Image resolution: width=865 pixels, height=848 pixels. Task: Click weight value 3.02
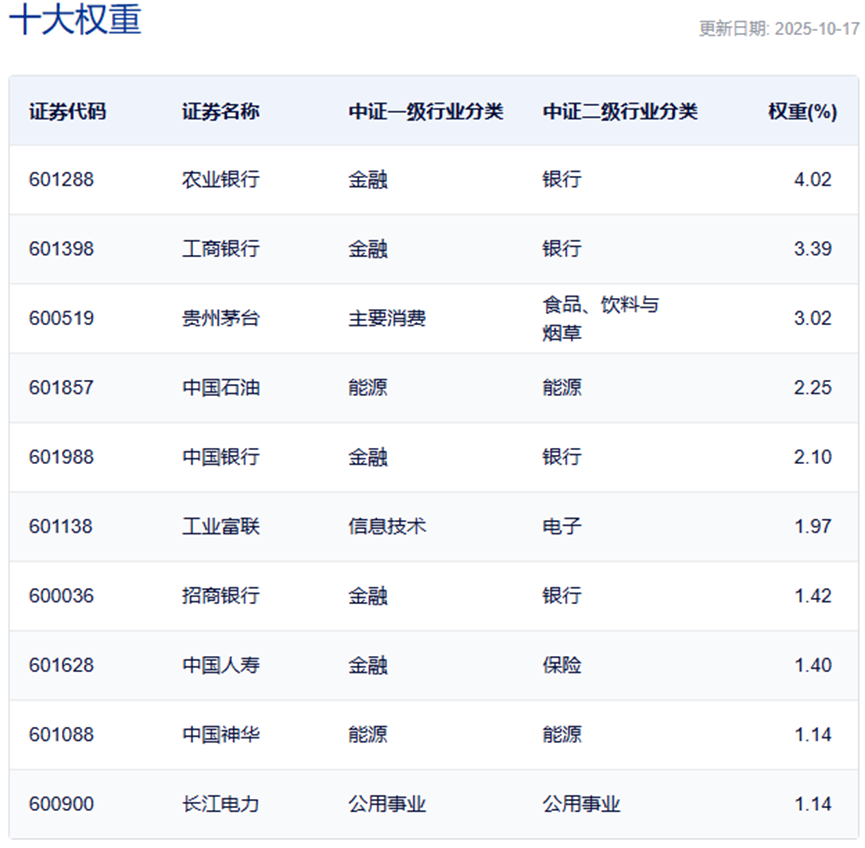click(813, 318)
